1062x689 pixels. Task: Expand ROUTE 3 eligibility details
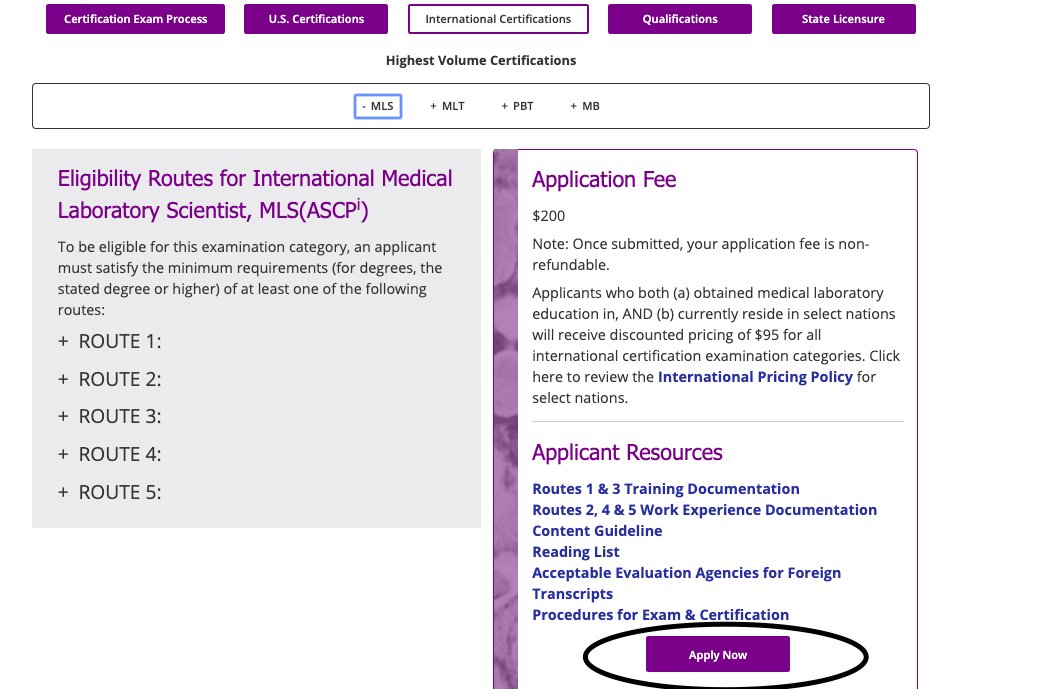coord(110,417)
